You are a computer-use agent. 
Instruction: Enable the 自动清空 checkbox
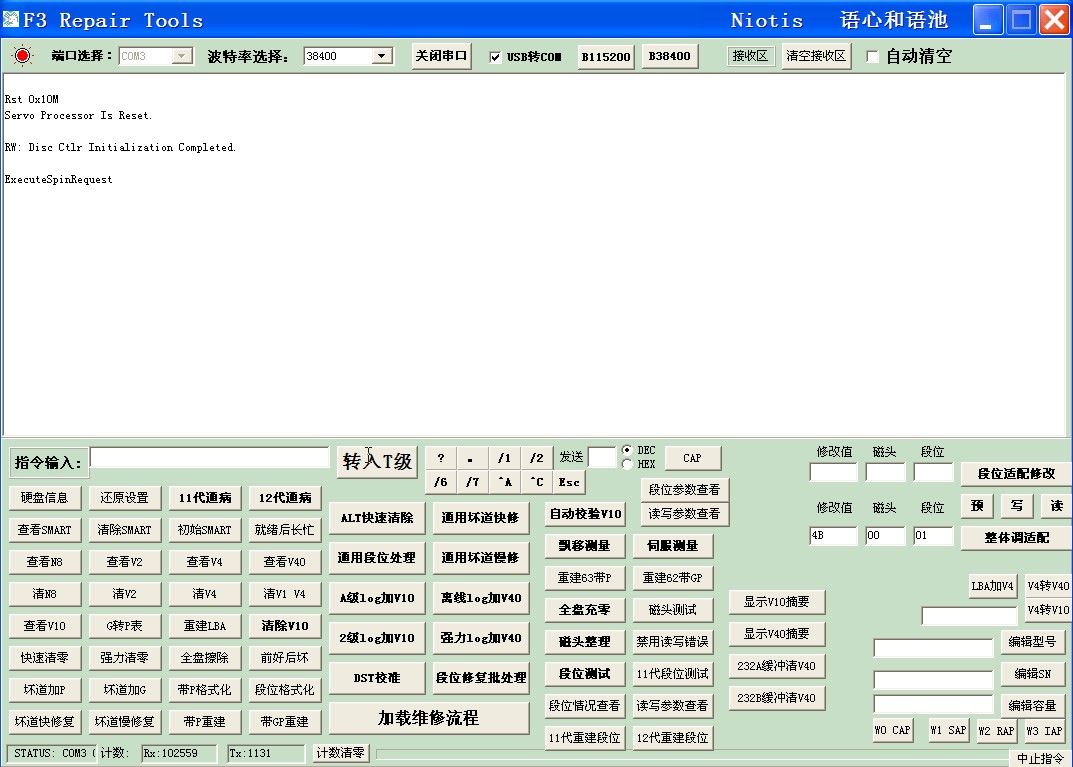[872, 56]
